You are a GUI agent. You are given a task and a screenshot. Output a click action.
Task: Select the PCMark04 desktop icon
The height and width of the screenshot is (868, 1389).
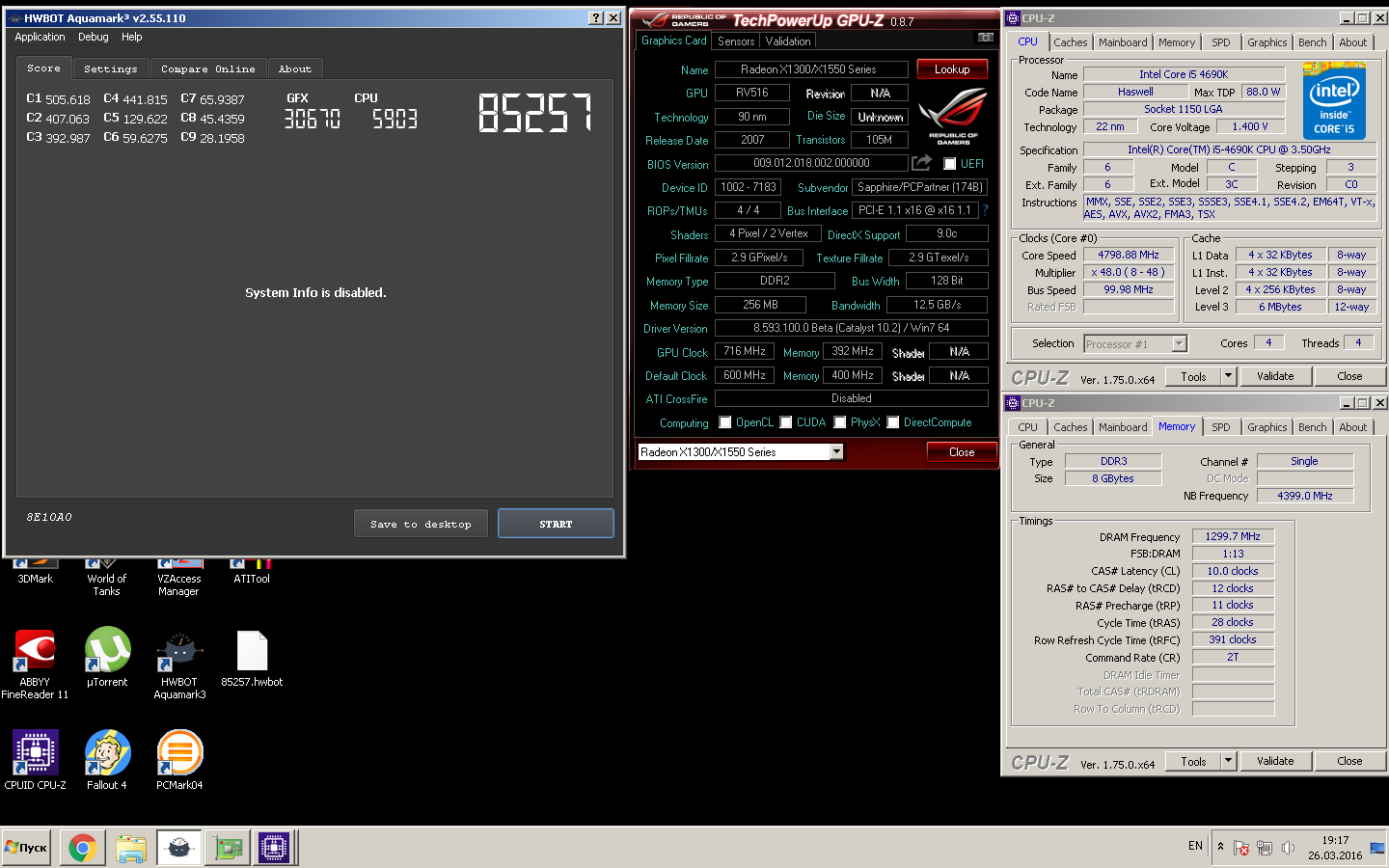click(179, 760)
